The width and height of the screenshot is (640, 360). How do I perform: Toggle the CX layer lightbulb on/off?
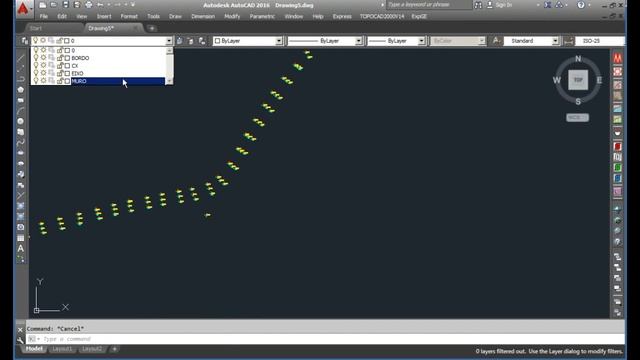(36, 65)
